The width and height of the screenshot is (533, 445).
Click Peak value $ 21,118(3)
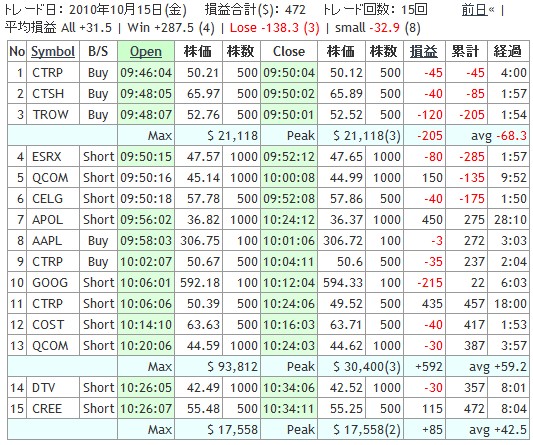[x=367, y=136]
